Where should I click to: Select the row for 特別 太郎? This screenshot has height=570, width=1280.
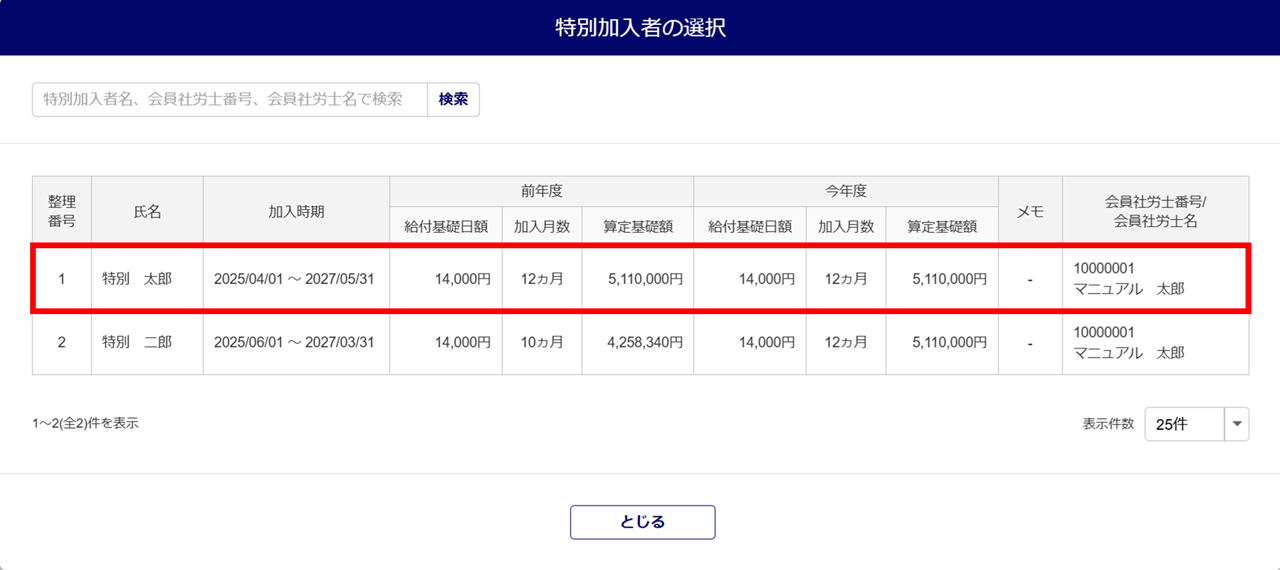[x=137, y=279]
